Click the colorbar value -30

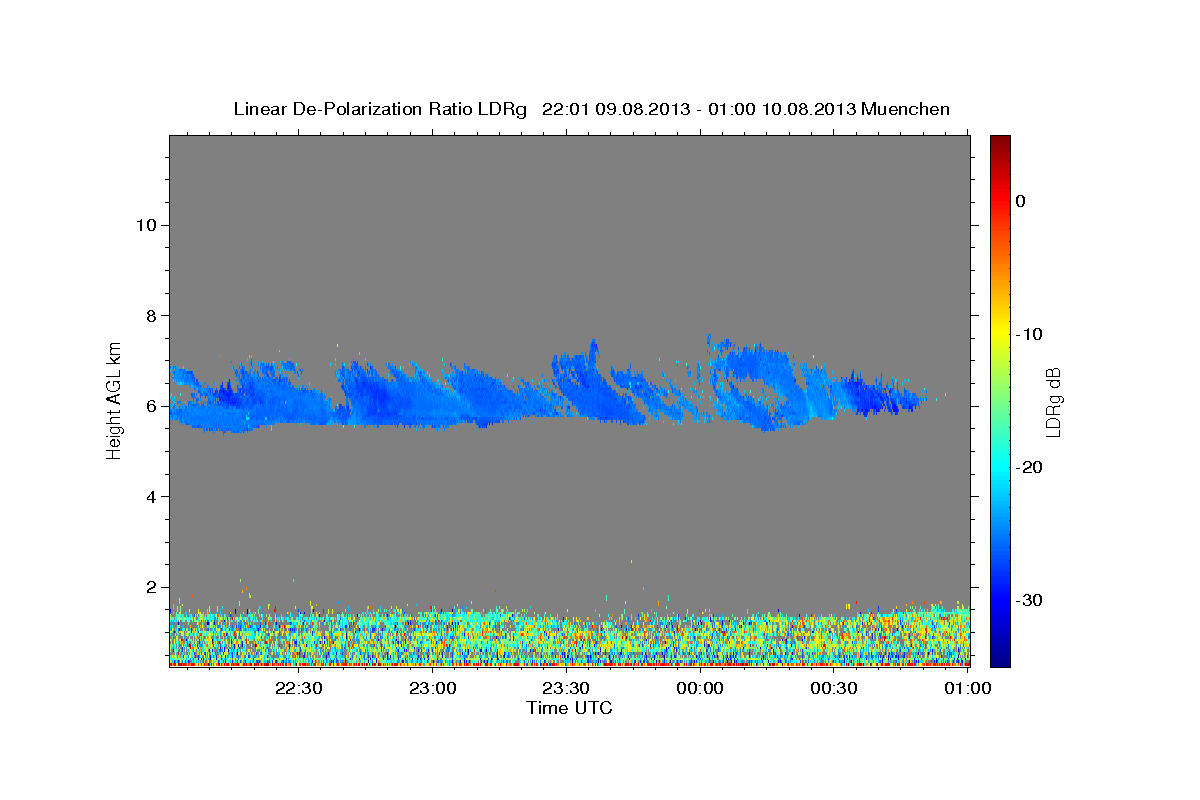(1029, 600)
